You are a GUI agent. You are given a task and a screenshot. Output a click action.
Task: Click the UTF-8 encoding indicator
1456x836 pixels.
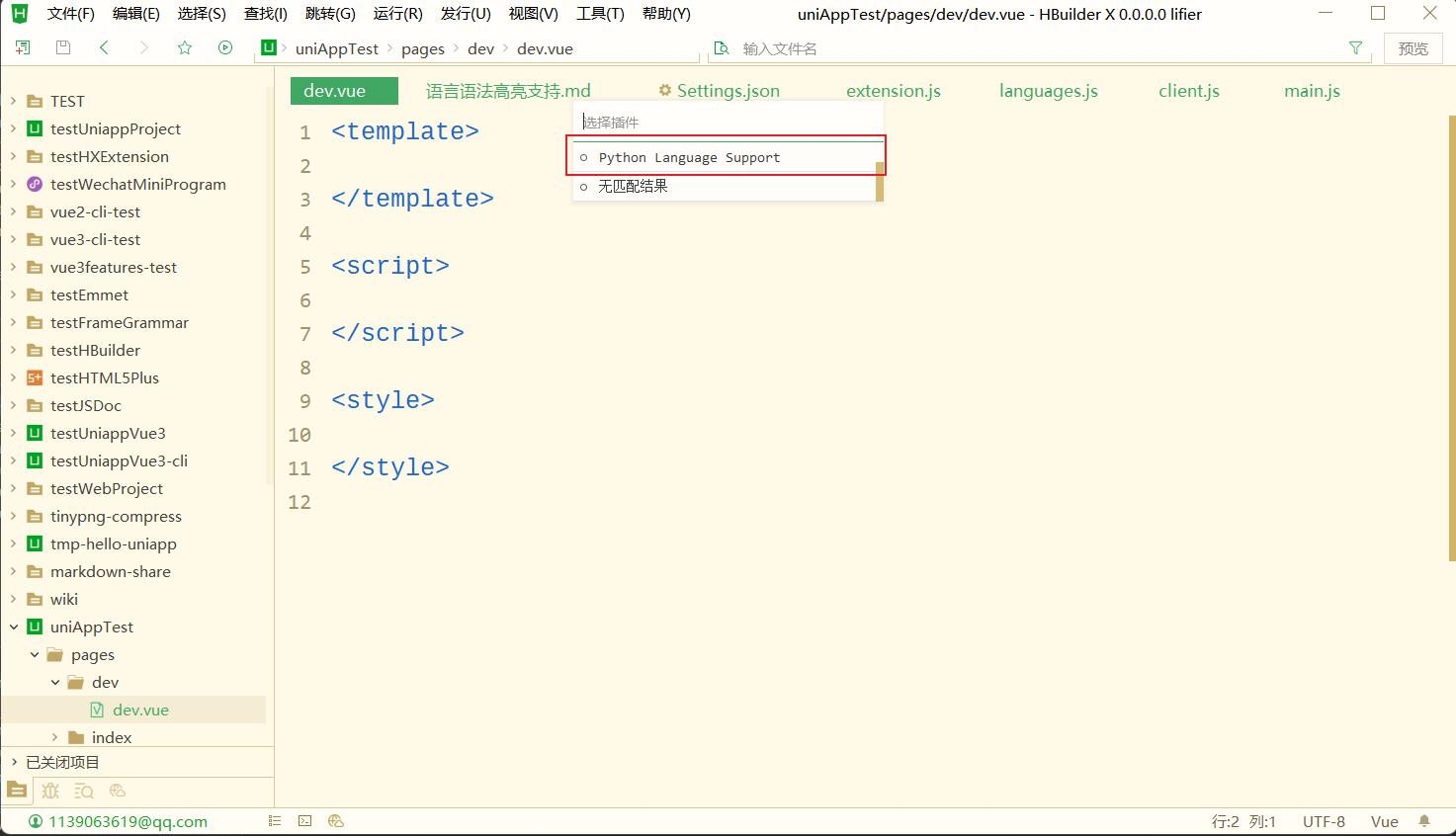click(x=1324, y=821)
